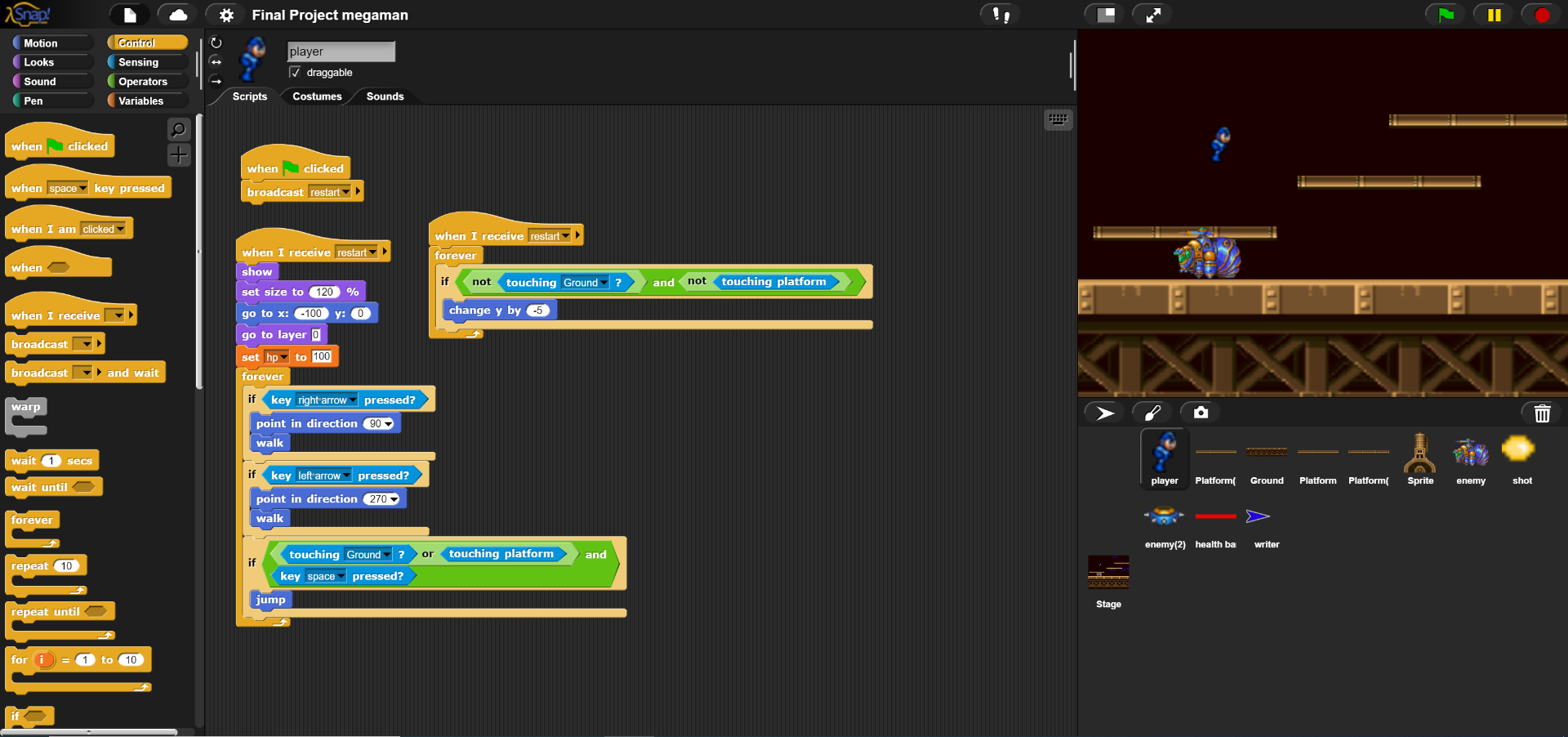This screenshot has width=1568, height=737.
Task: Select the health bar sprite
Action: click(x=1215, y=523)
